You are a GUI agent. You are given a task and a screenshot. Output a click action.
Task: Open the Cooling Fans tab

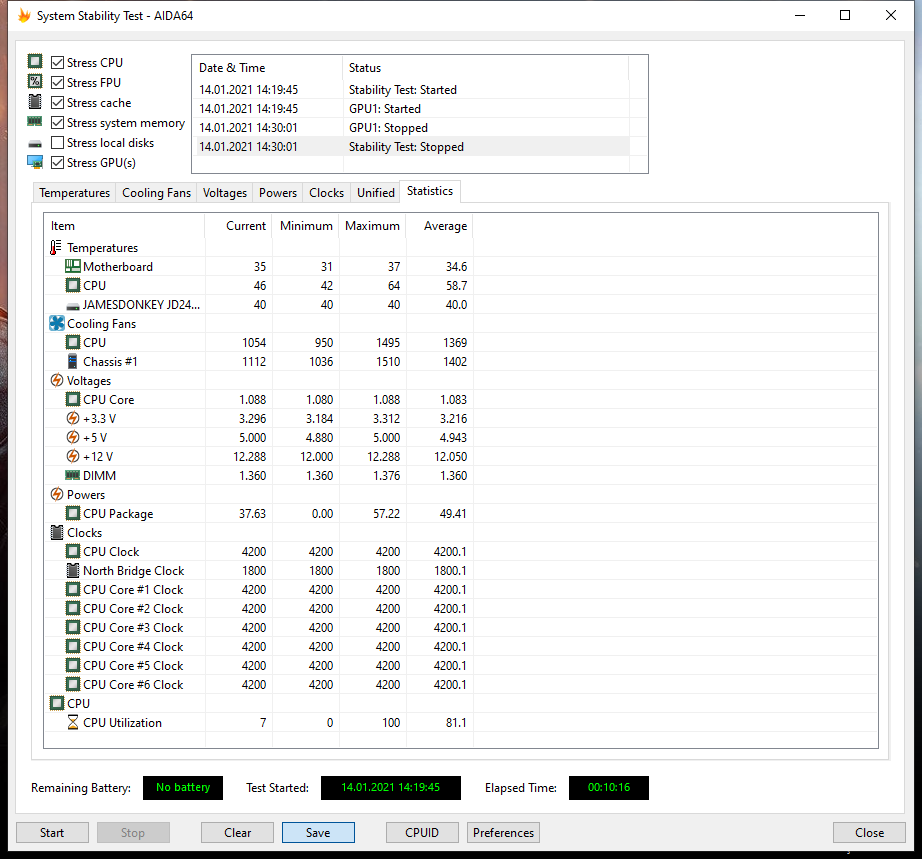156,193
